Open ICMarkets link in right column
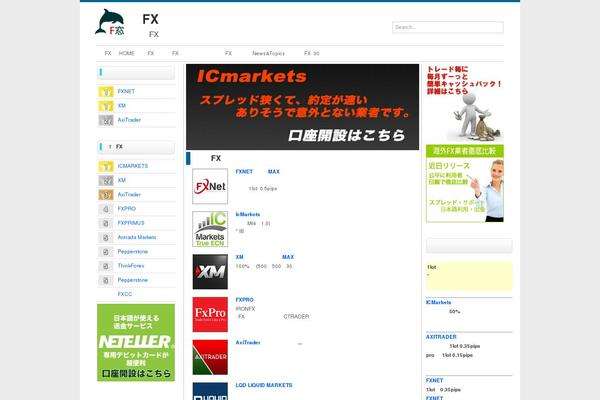The height and width of the screenshot is (400, 600). point(438,302)
